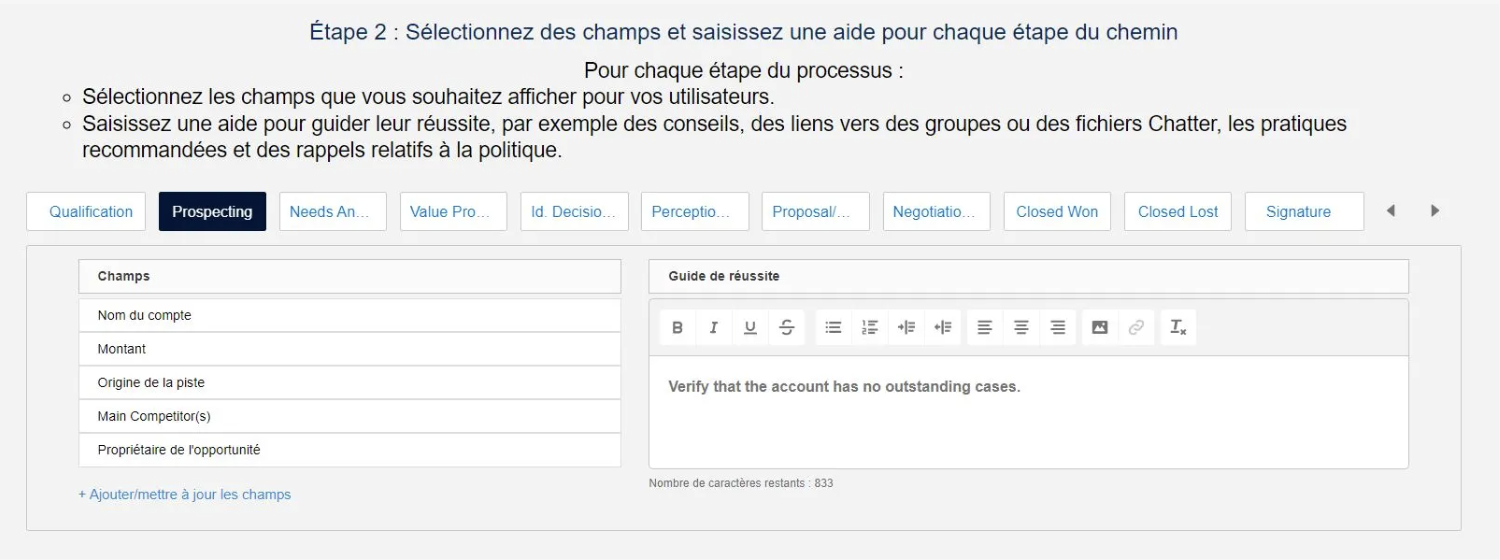Screen dimensions: 1500x560
Task: Apply strikethrough formatting
Action: (x=787, y=327)
